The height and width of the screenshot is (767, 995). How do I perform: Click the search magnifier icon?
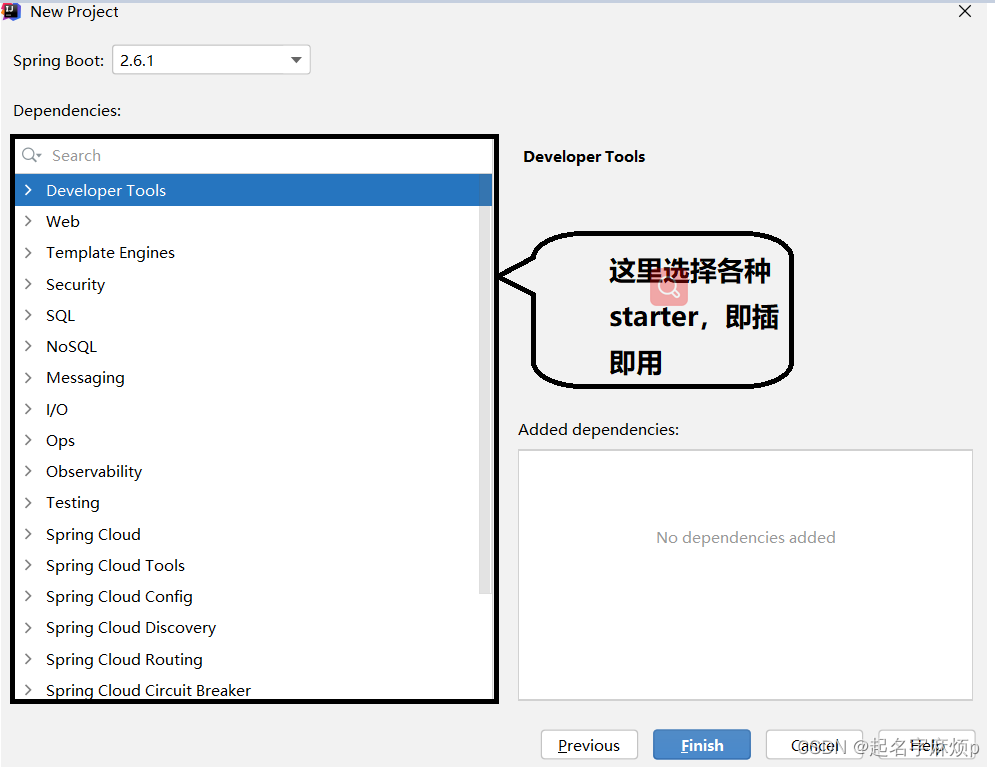(x=30, y=155)
